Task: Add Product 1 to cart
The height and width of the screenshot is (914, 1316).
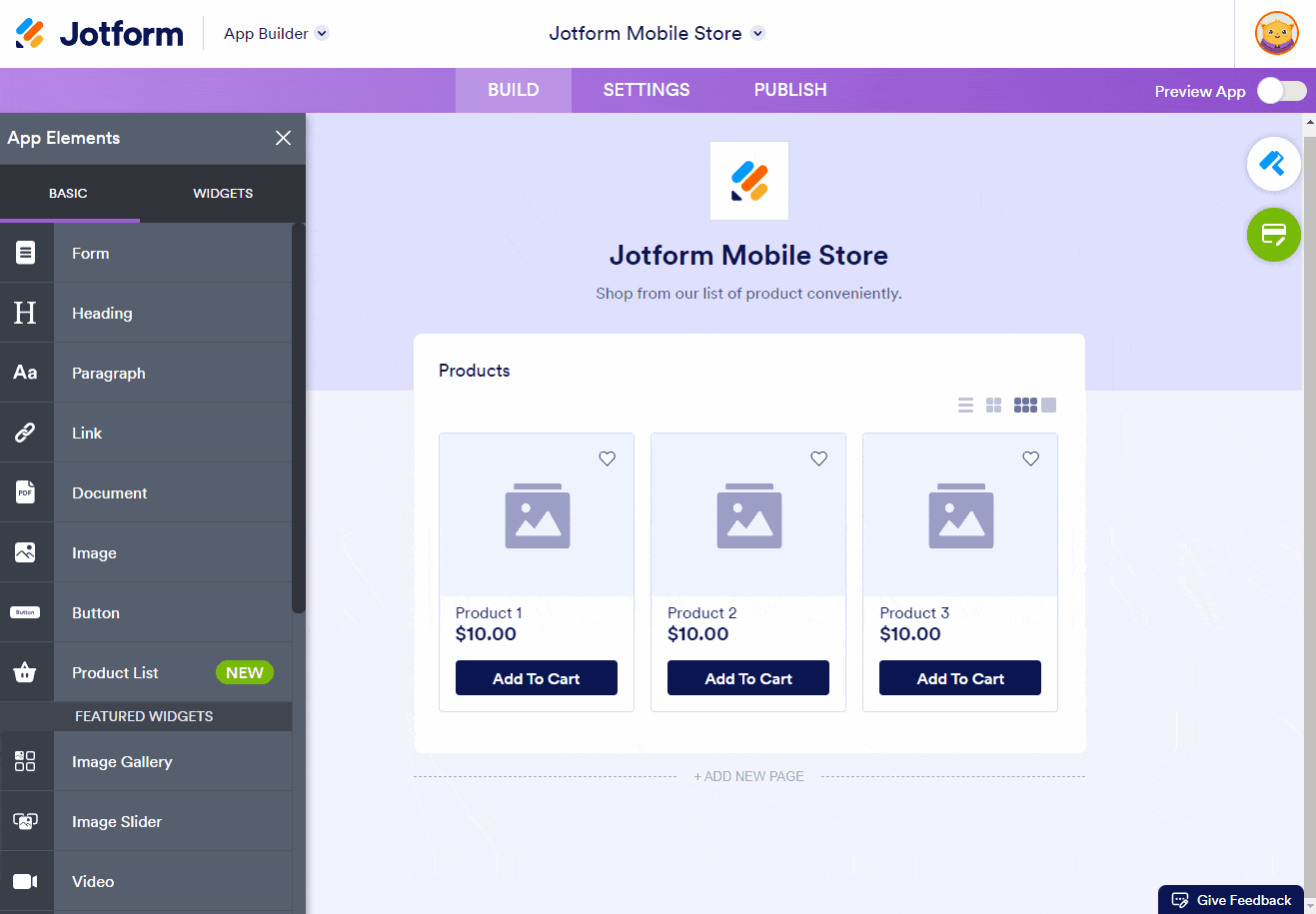Action: click(537, 678)
